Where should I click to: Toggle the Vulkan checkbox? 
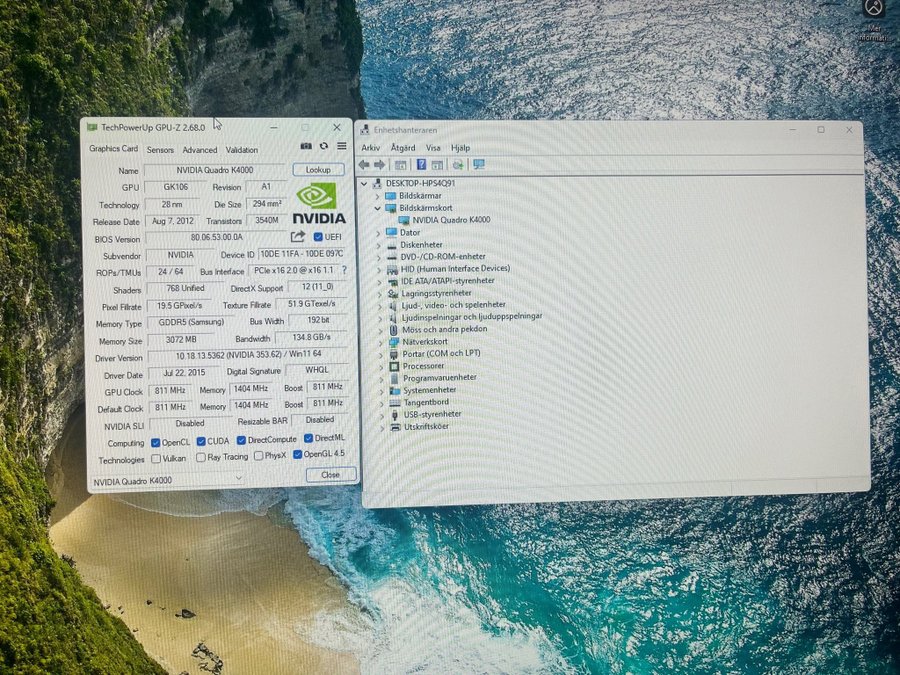click(x=155, y=458)
